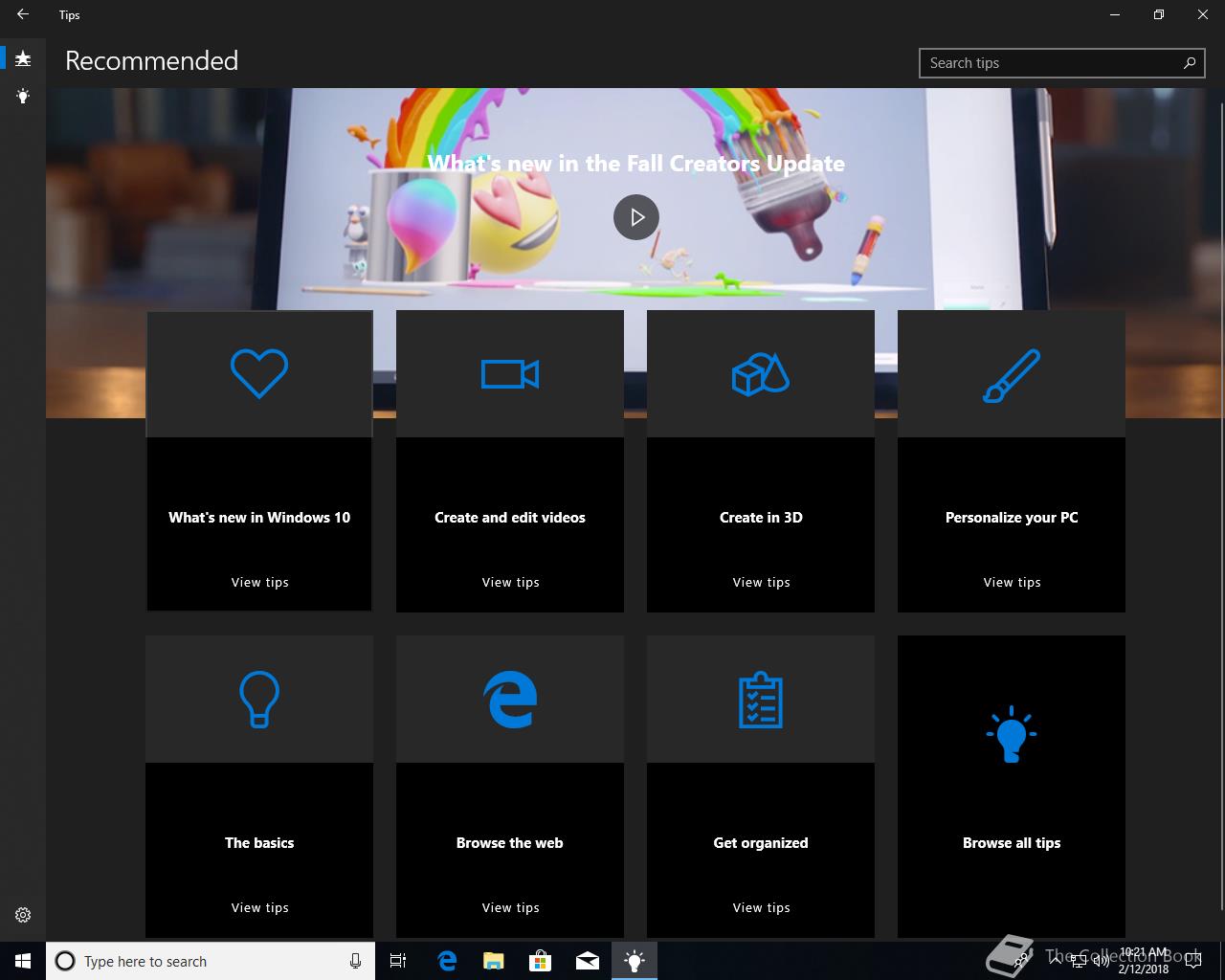Open the All tips lightbulb sidebar icon
Viewport: 1225px width, 980px height.
[x=23, y=96]
